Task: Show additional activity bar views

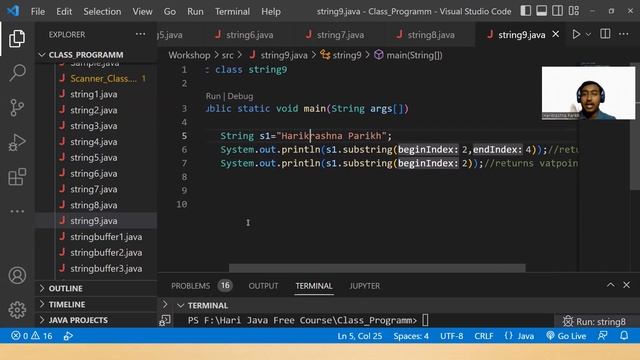Action: click(x=17, y=211)
